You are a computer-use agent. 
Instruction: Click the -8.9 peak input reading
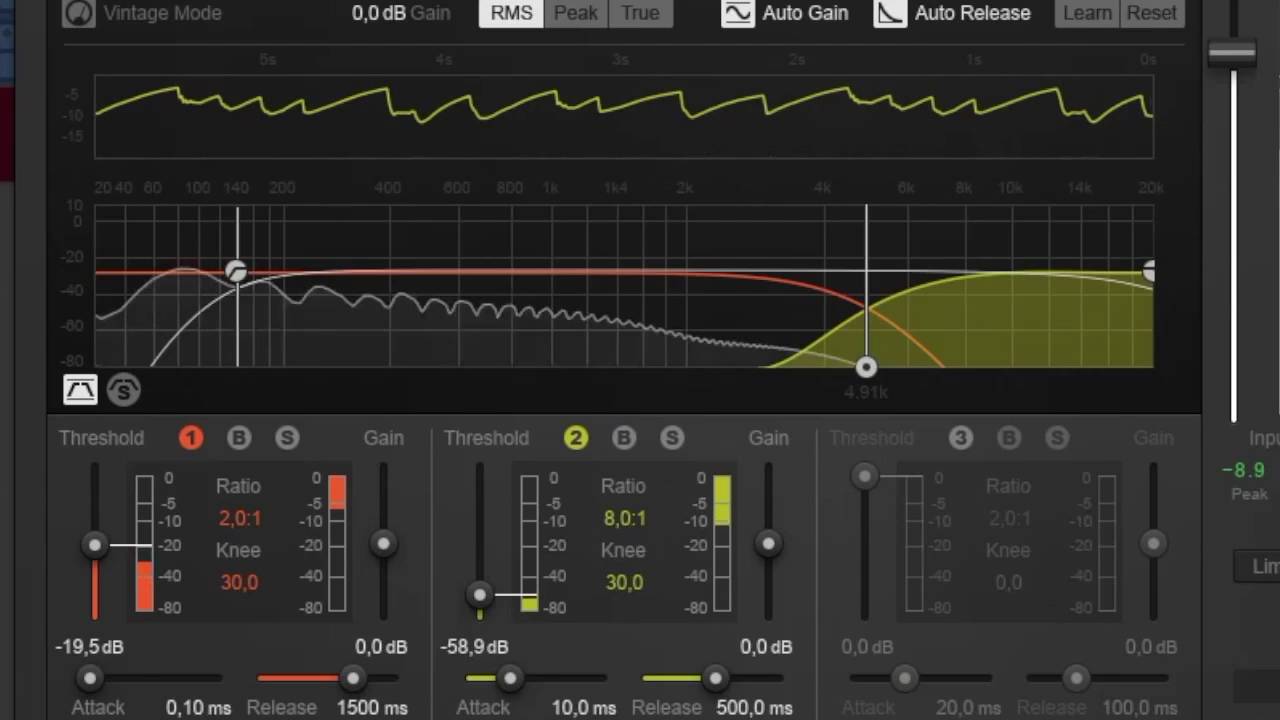click(1243, 470)
